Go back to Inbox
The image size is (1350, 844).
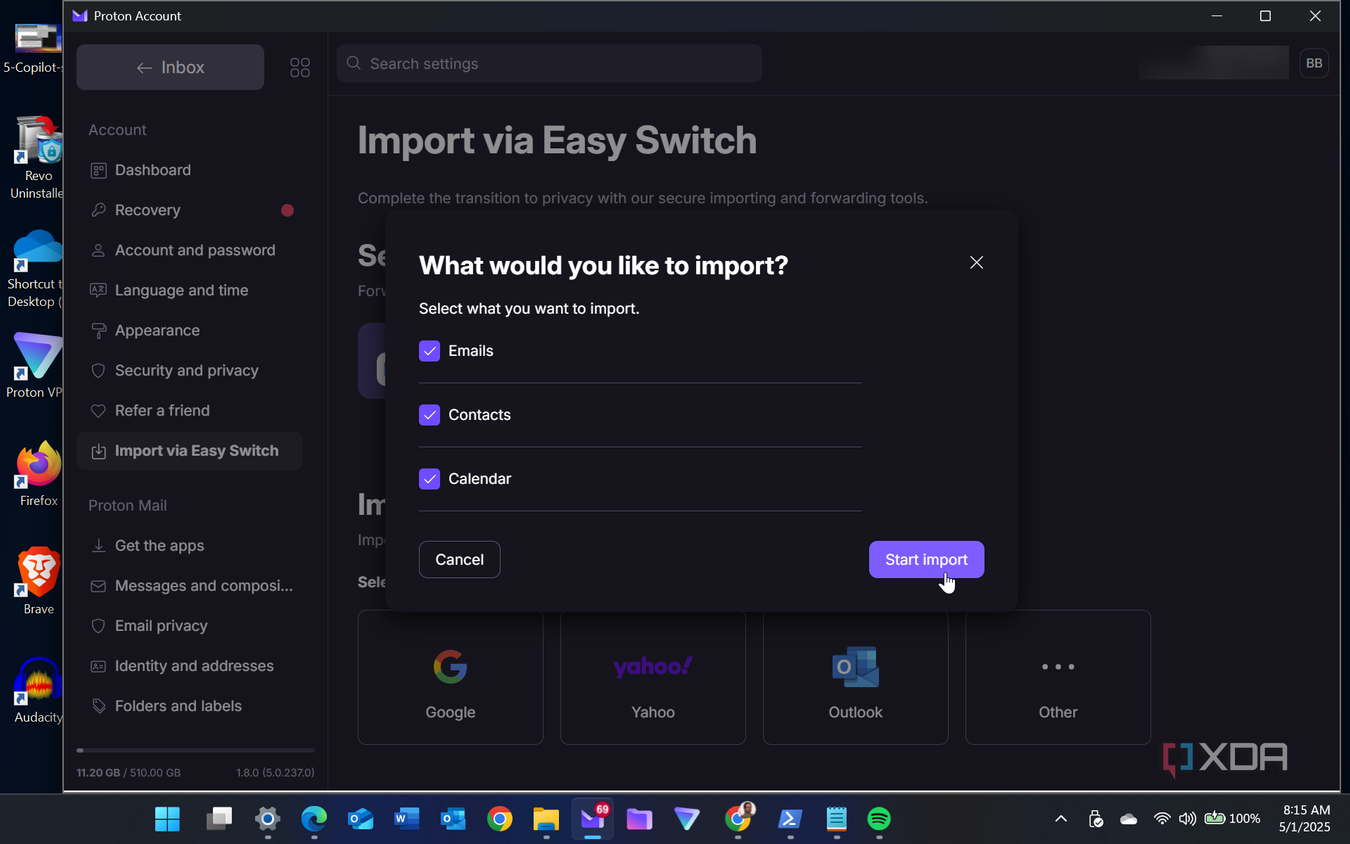tap(170, 67)
